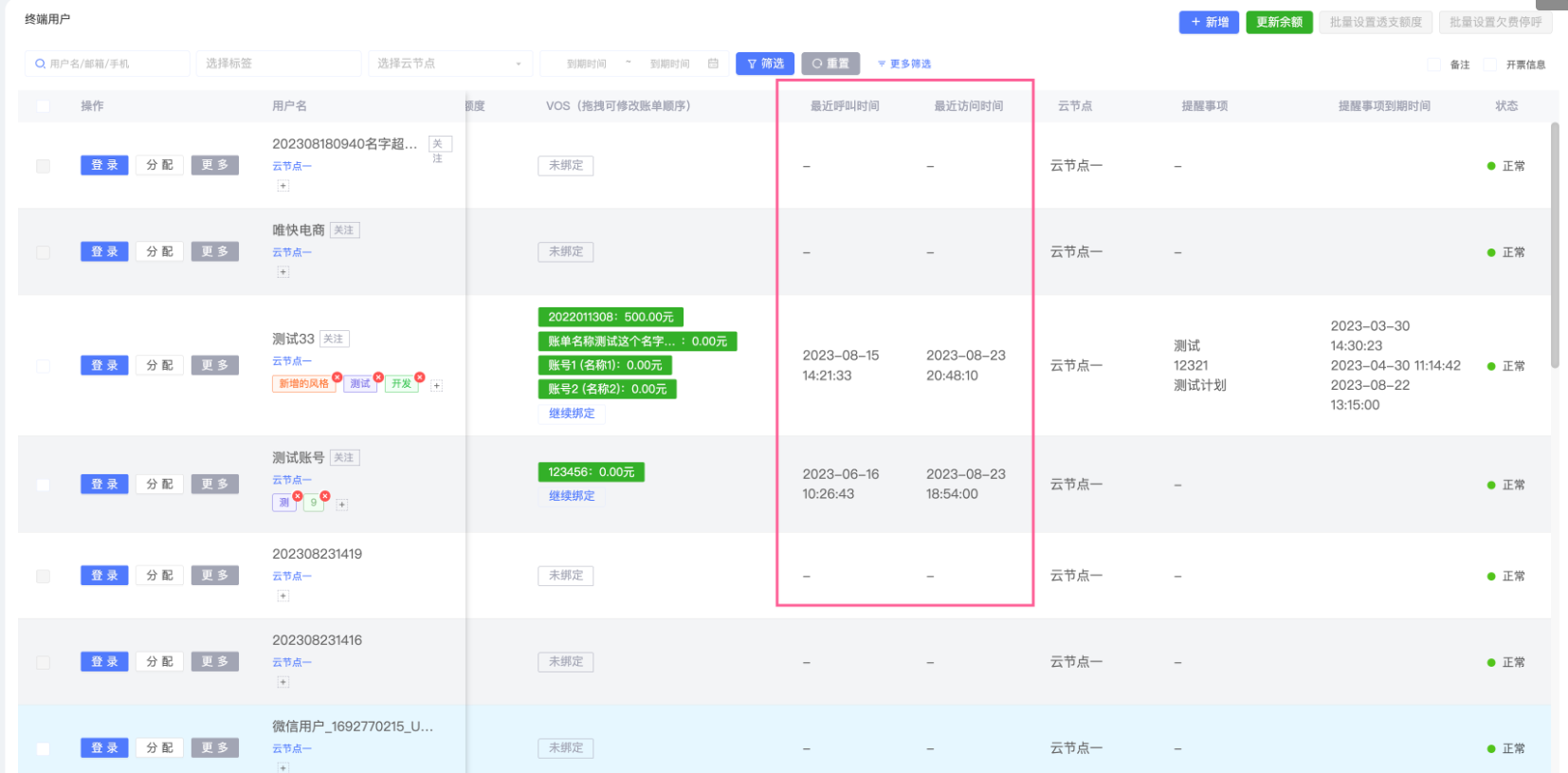Open 更多 menu for 测试33

tap(214, 365)
